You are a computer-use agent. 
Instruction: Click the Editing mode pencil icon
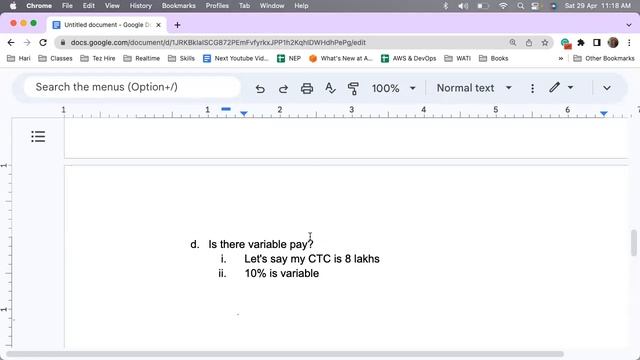tap(554, 87)
